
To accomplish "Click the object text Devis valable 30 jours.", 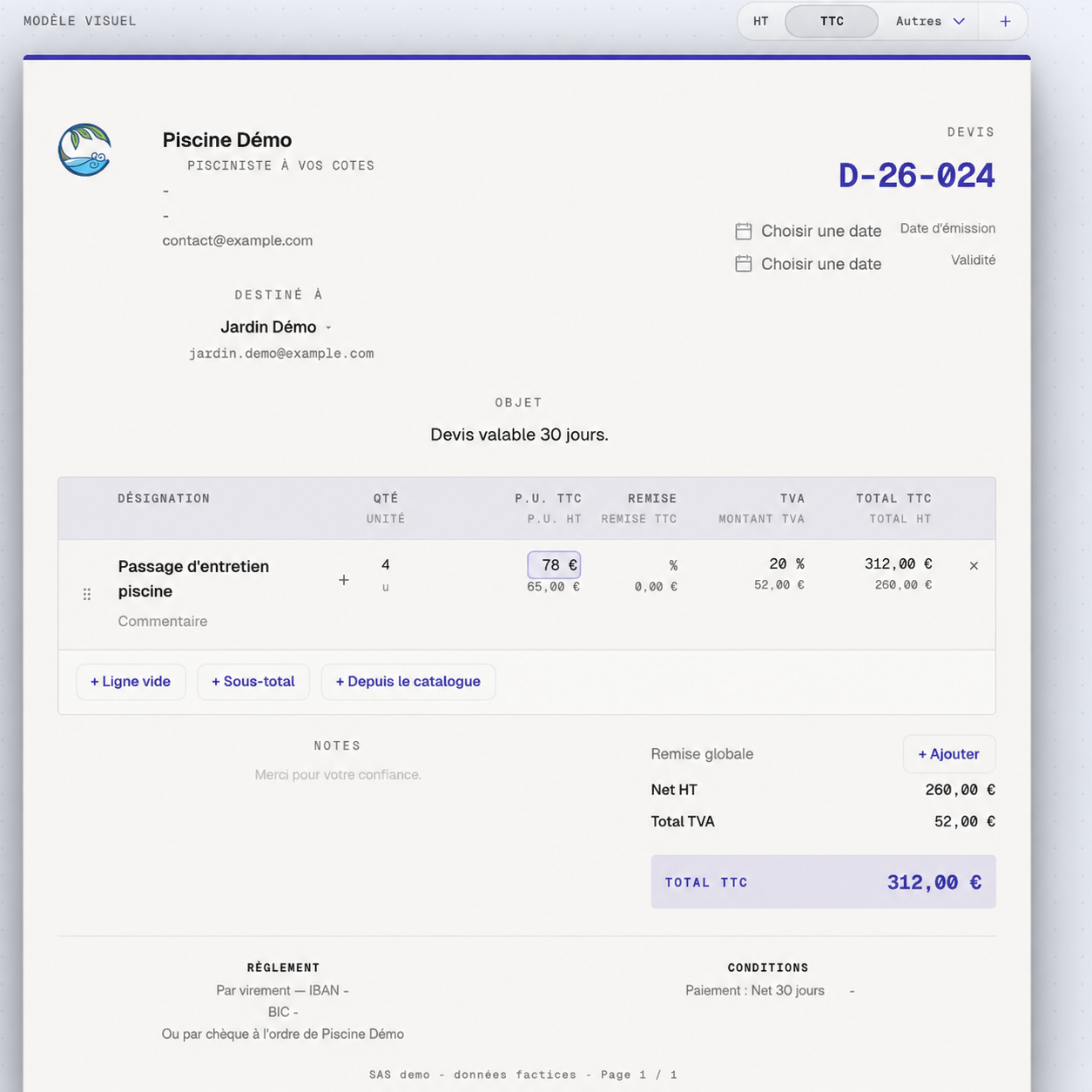I will pyautogui.click(x=519, y=435).
